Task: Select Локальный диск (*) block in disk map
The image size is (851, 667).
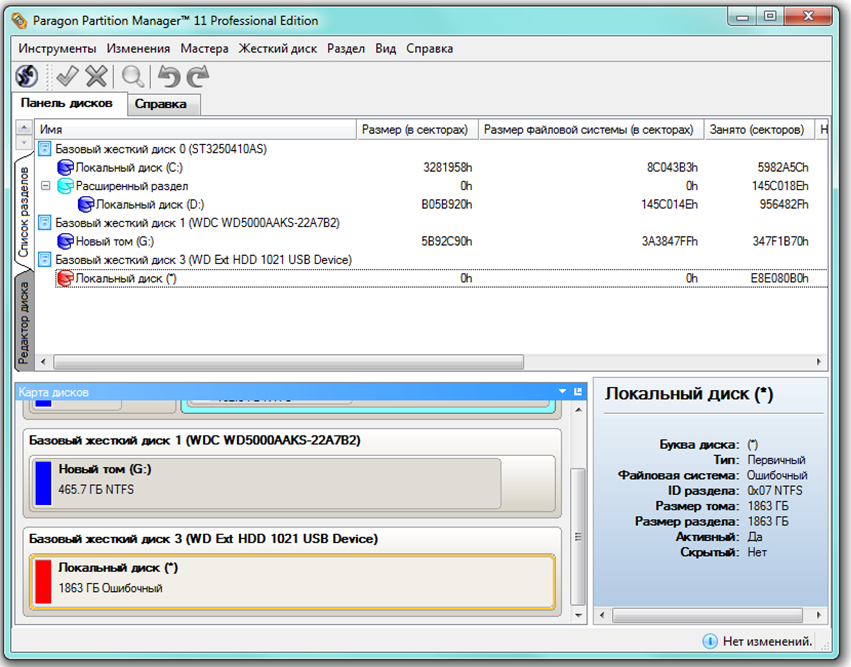Action: pyautogui.click(x=293, y=582)
